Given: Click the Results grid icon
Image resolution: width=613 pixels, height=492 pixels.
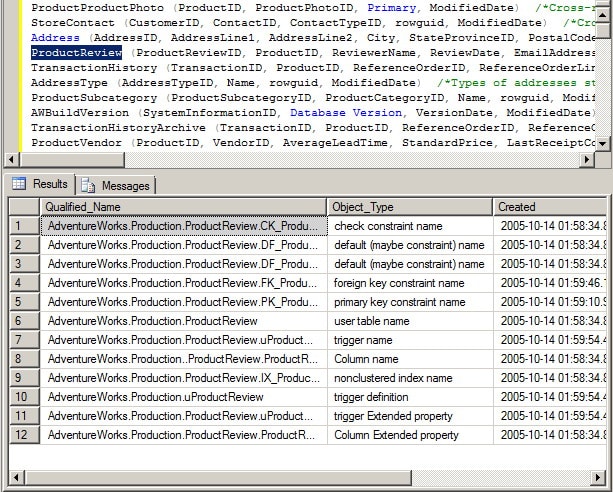Looking at the screenshot, I should coord(19,183).
